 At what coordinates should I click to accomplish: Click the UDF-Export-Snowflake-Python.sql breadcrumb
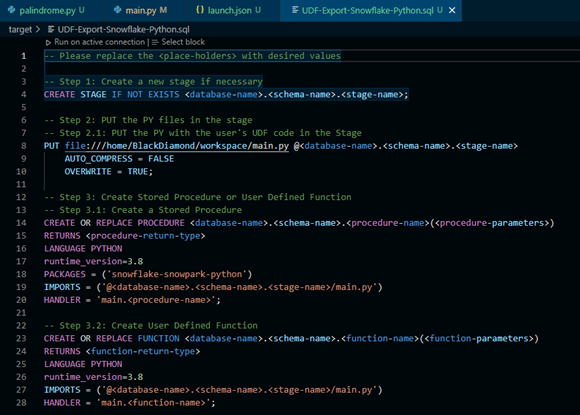pyautogui.click(x=124, y=30)
